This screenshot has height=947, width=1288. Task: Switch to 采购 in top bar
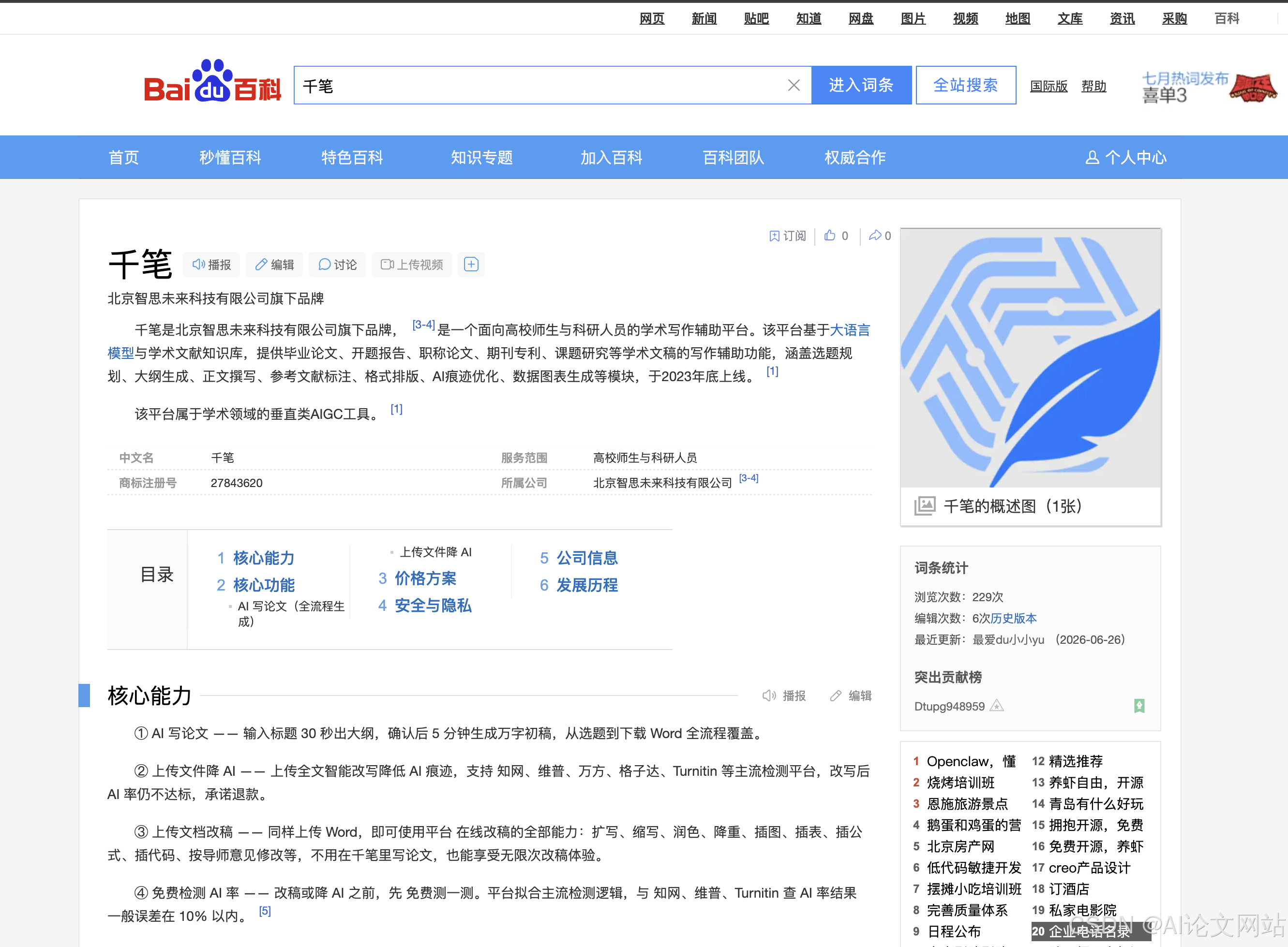tap(1174, 19)
